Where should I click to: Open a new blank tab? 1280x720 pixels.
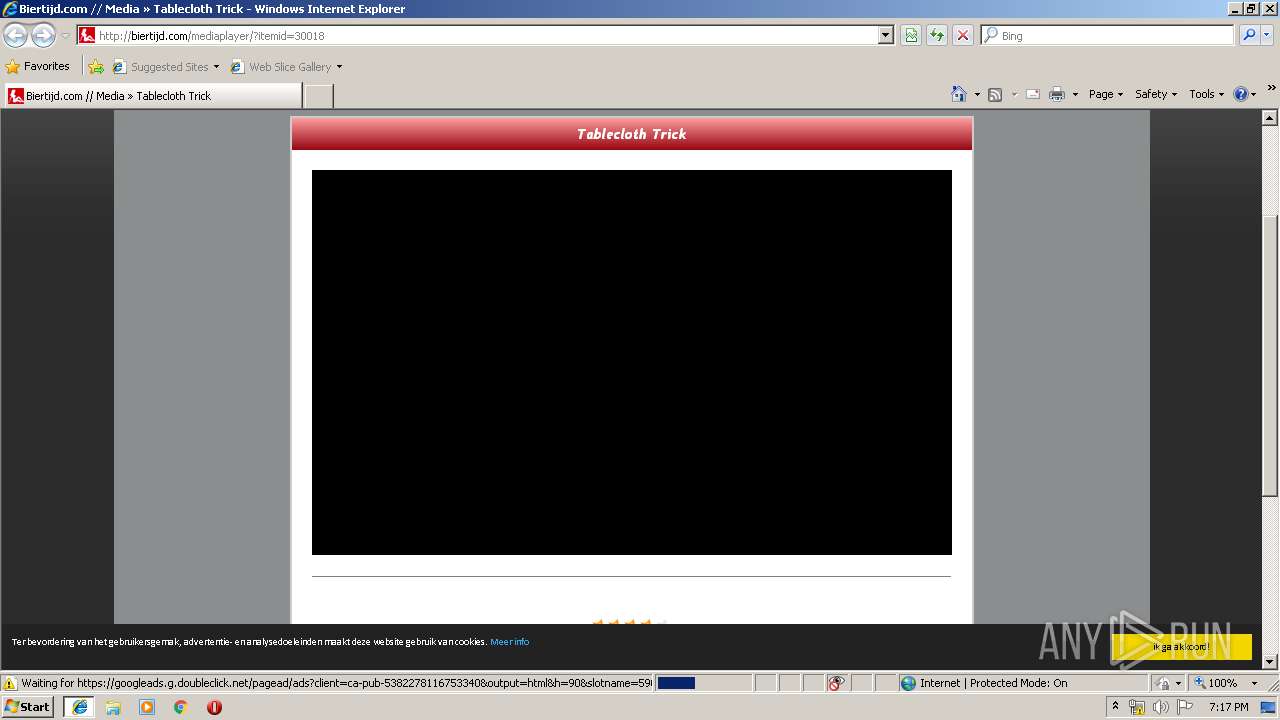pyautogui.click(x=318, y=96)
